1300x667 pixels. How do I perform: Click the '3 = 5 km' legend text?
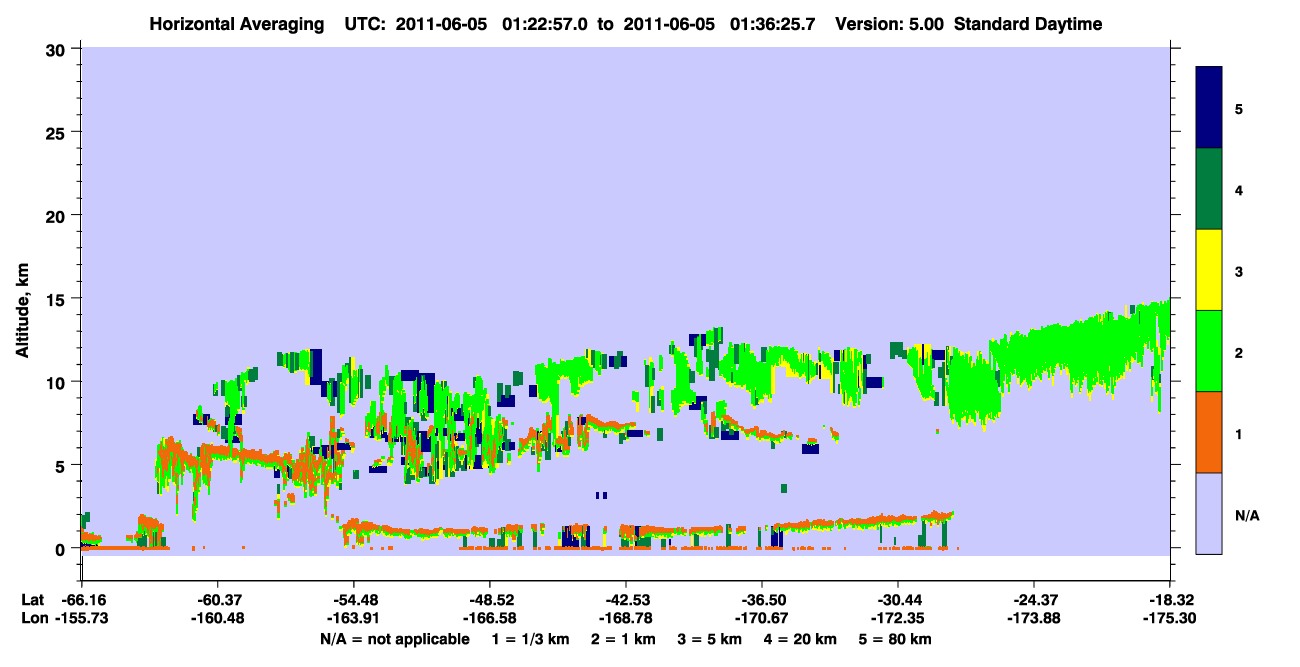711,639
